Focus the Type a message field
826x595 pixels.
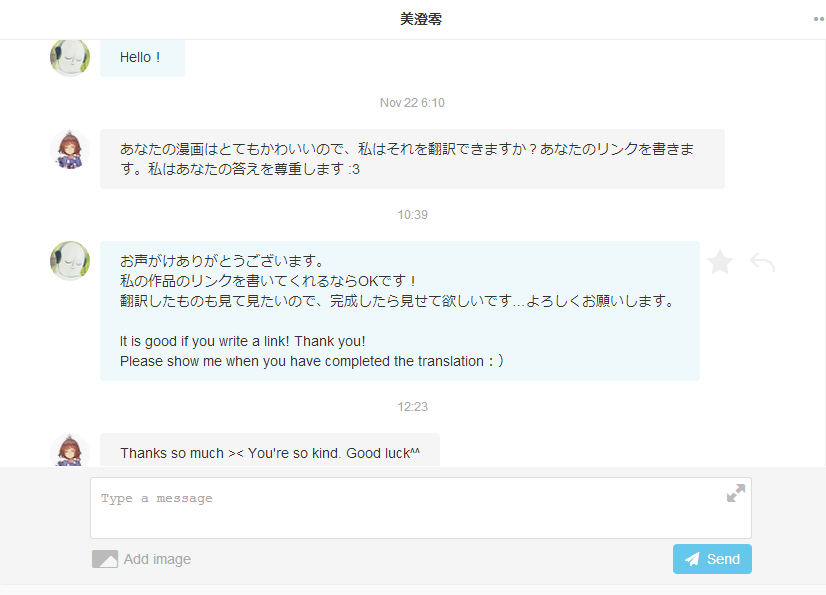420,508
